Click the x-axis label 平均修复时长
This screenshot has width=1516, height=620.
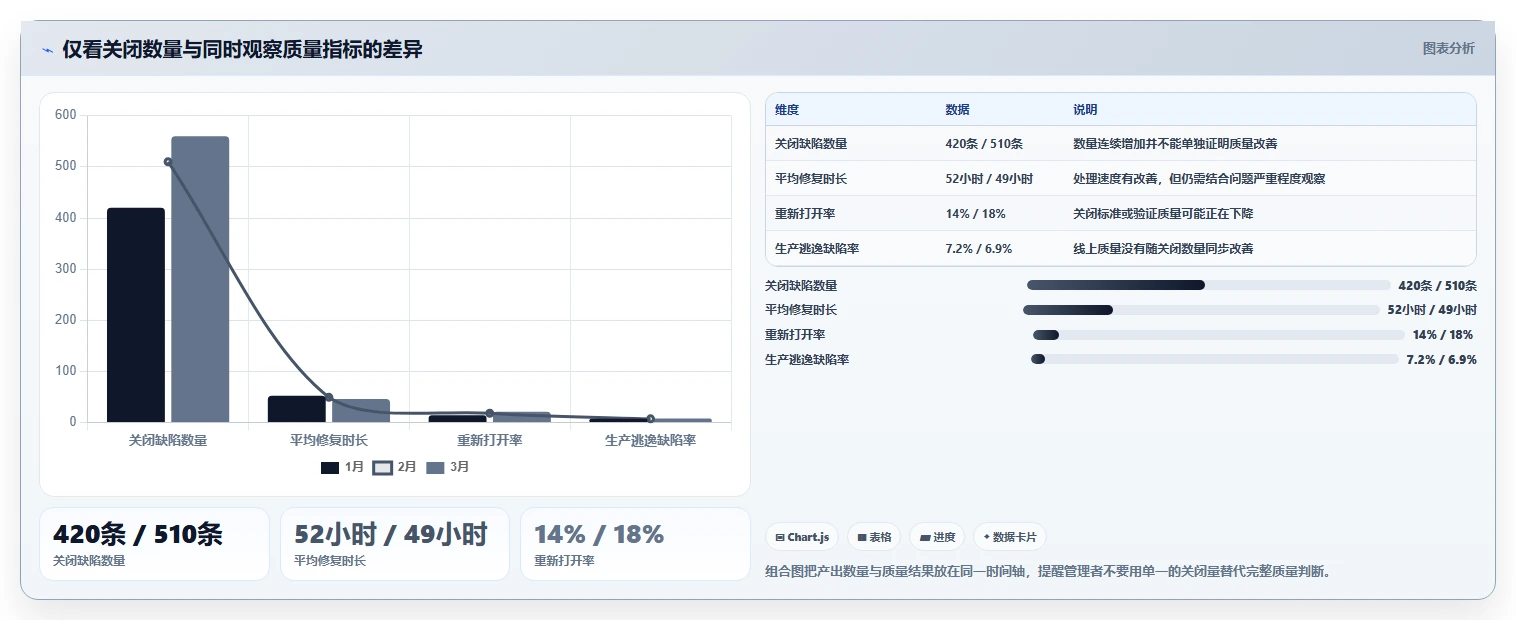[329, 440]
